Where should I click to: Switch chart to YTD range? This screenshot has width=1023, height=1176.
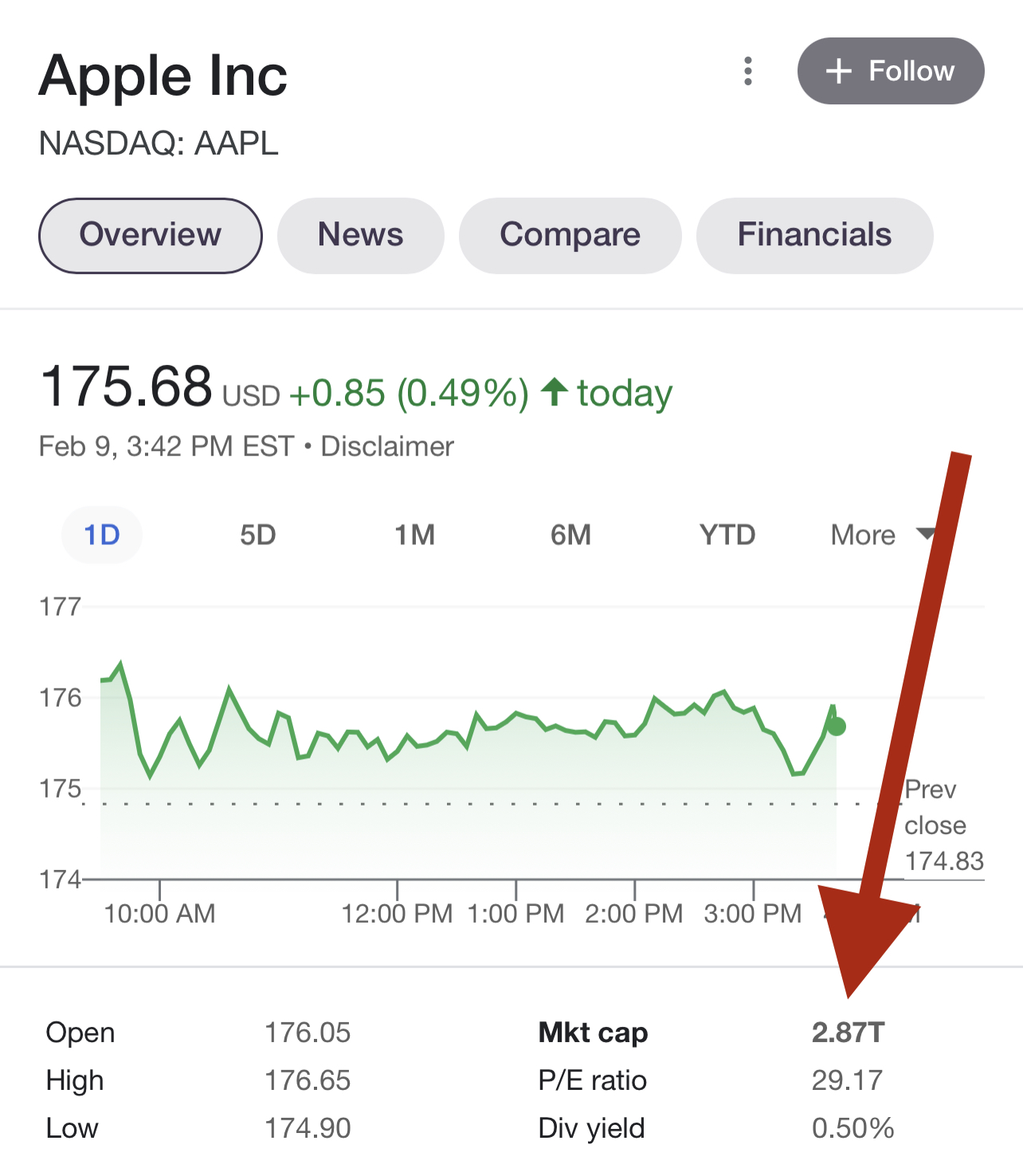click(727, 535)
